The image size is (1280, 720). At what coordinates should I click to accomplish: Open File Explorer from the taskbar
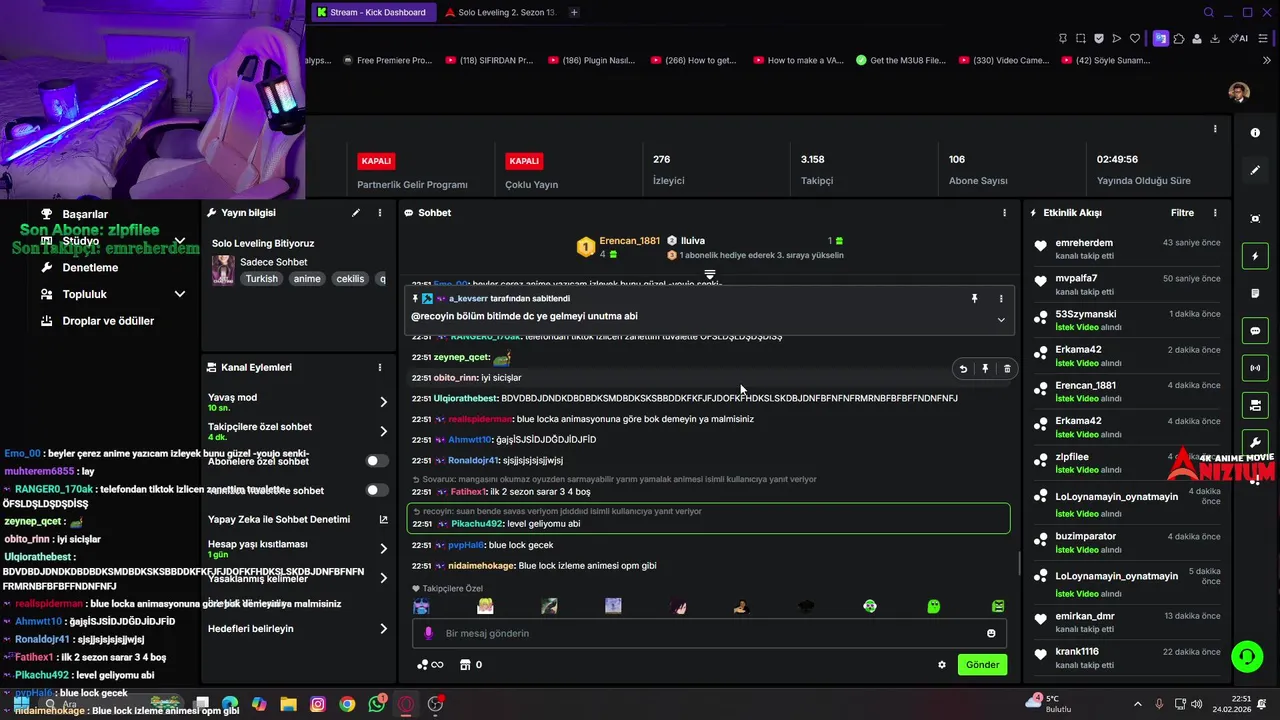288,704
